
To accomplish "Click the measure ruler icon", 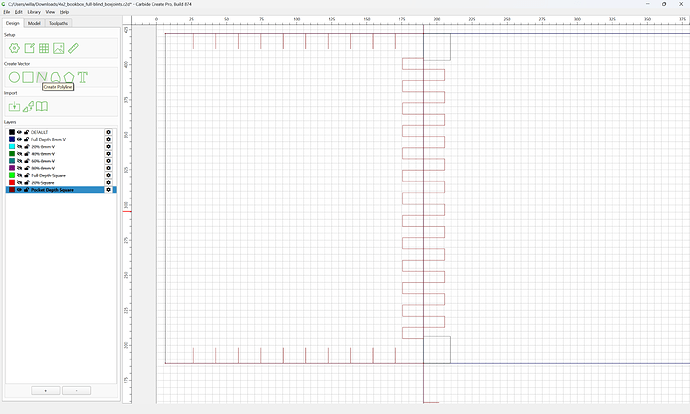I will [x=73, y=48].
